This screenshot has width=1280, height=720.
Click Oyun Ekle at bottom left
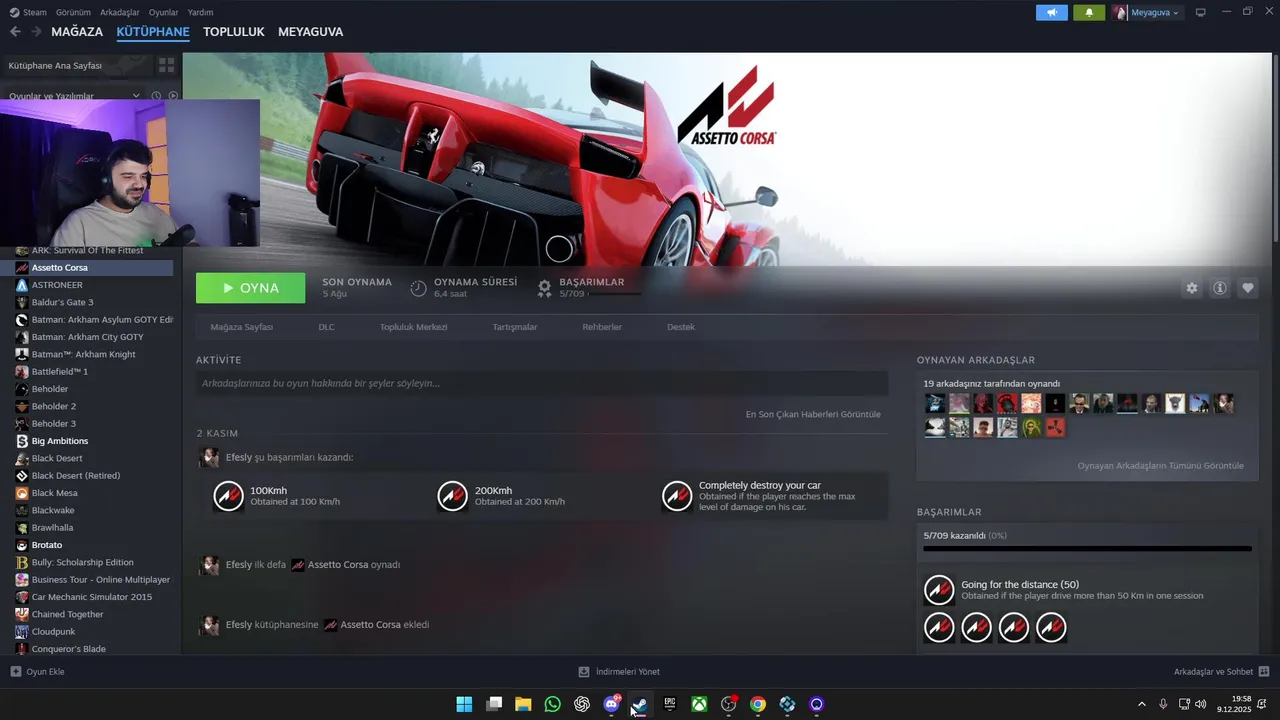[37, 672]
